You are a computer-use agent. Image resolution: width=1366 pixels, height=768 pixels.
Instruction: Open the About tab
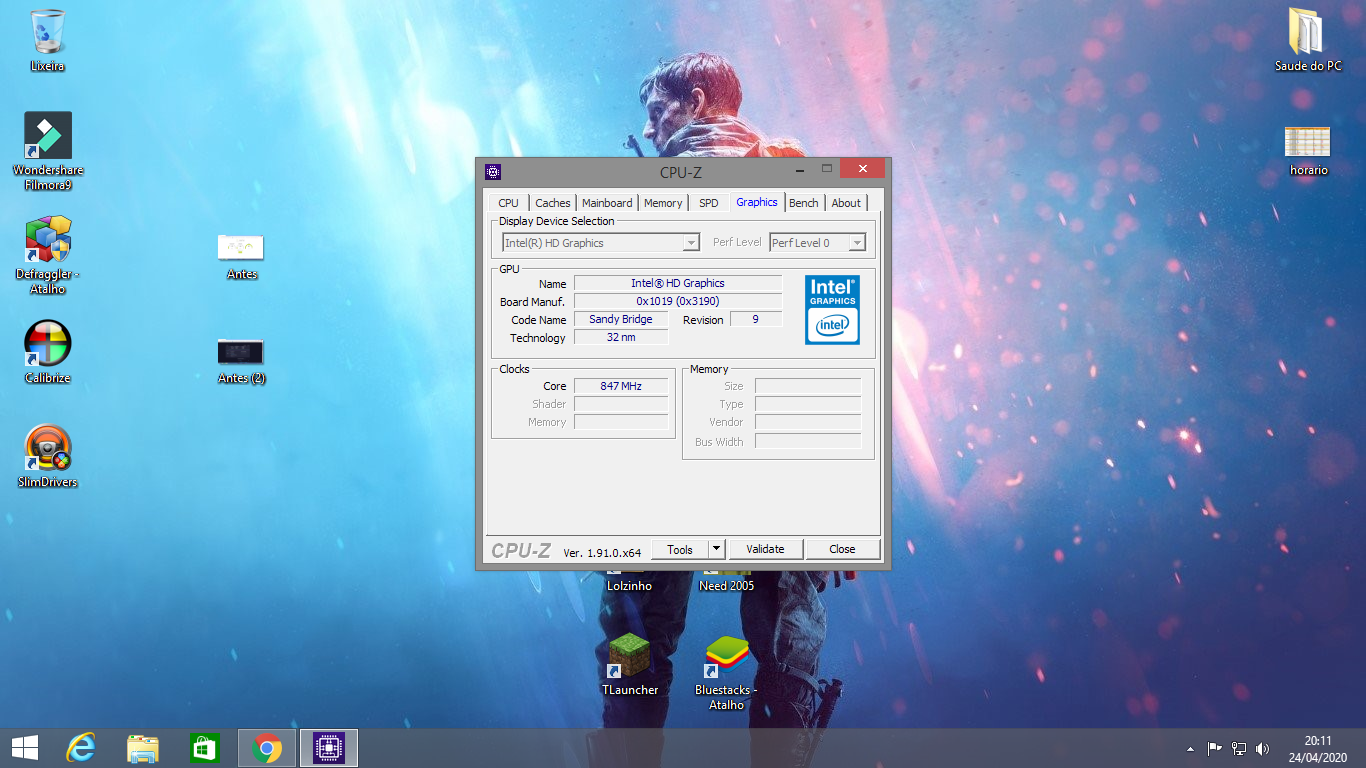coord(846,203)
